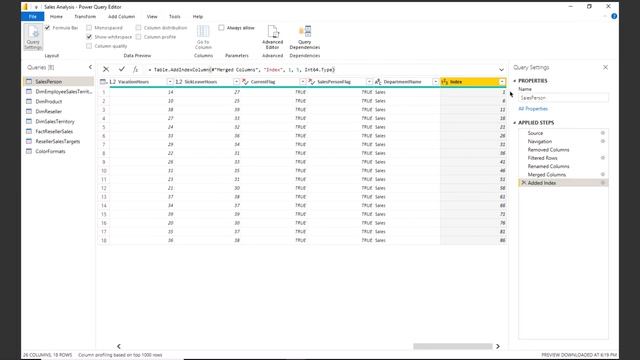Collapse the APPLIED STEPS section

pyautogui.click(x=515, y=123)
